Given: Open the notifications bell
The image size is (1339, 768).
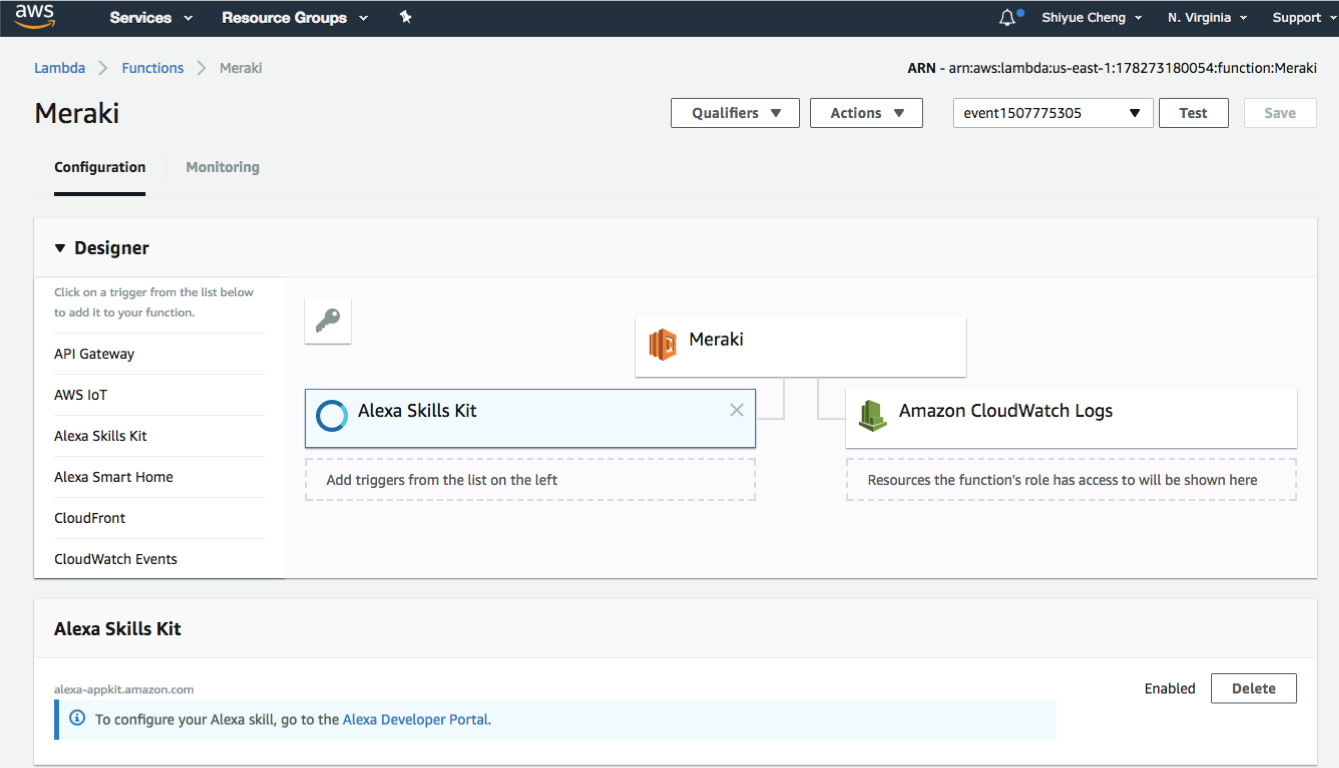Looking at the screenshot, I should pyautogui.click(x=1007, y=17).
